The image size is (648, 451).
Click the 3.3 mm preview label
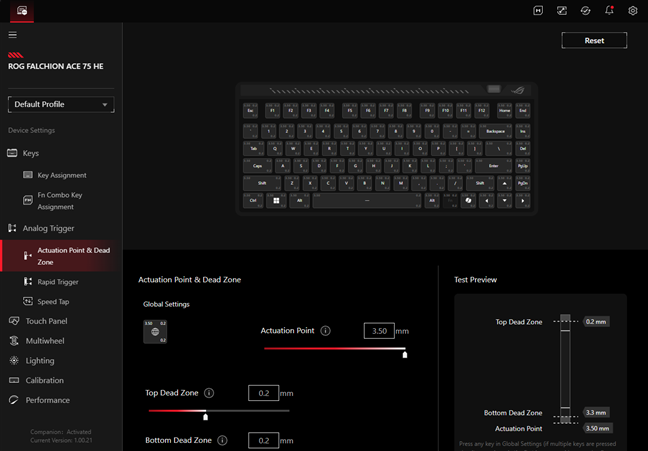[596, 413]
